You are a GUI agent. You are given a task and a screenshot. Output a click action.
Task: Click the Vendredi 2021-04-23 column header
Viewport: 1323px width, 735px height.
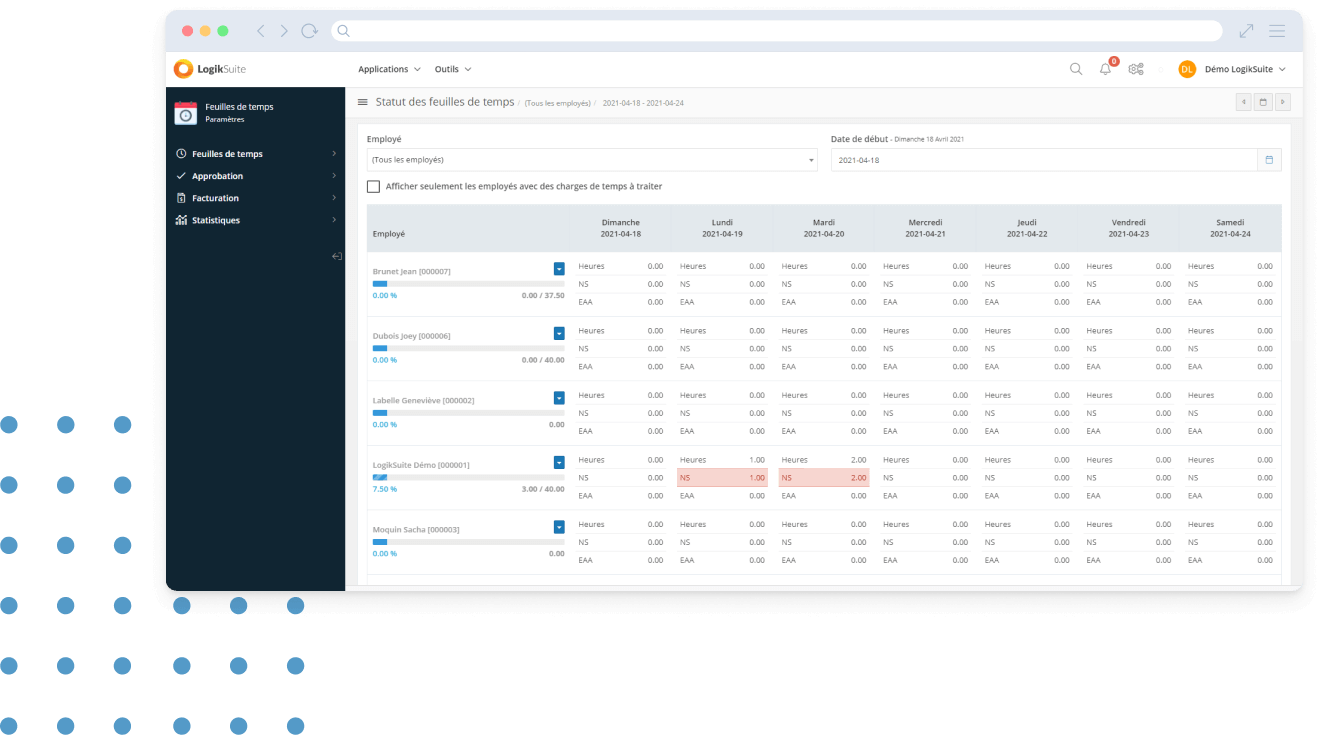pyautogui.click(x=1129, y=228)
